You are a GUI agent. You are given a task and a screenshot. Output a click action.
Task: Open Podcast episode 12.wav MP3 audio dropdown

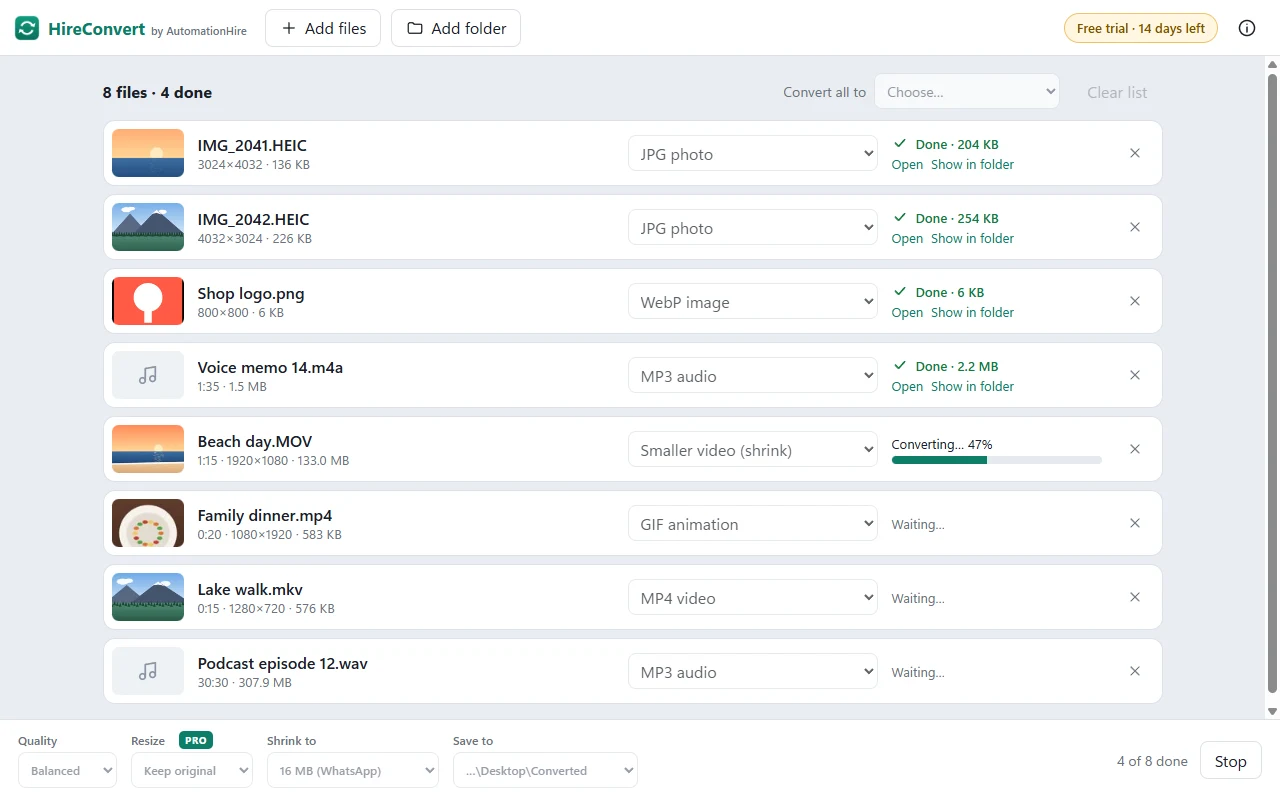pyautogui.click(x=753, y=672)
